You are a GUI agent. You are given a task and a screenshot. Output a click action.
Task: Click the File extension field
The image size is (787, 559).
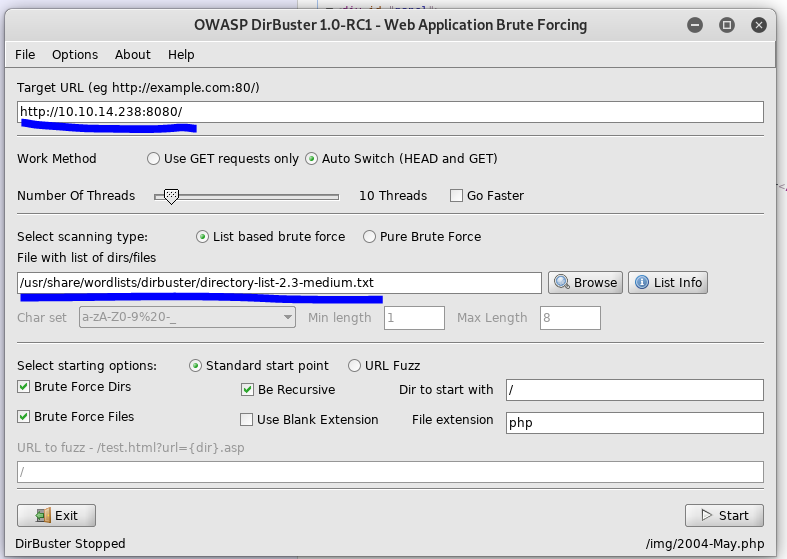(634, 423)
